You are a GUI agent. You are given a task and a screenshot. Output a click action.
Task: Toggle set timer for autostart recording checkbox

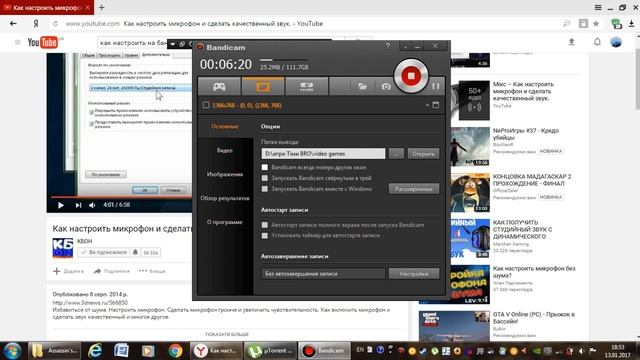pyautogui.click(x=265, y=236)
